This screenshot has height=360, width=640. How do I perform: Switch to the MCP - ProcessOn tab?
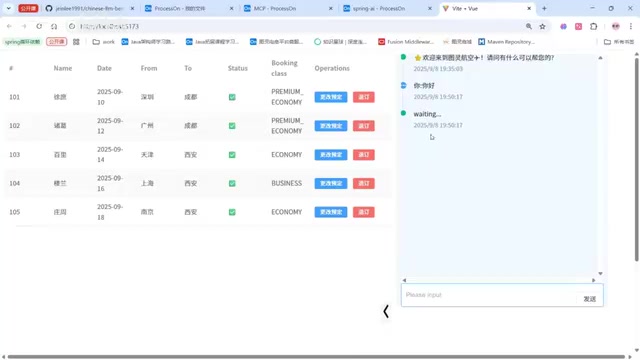coord(288,8)
